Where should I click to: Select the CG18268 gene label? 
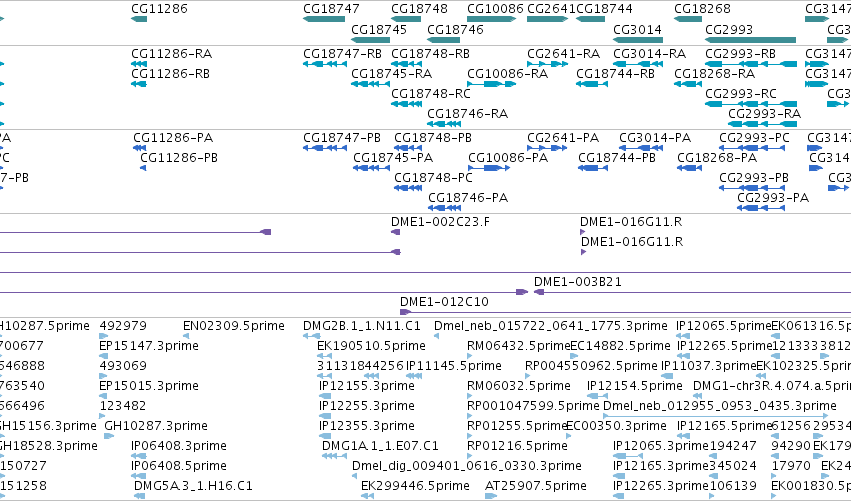[x=702, y=9]
